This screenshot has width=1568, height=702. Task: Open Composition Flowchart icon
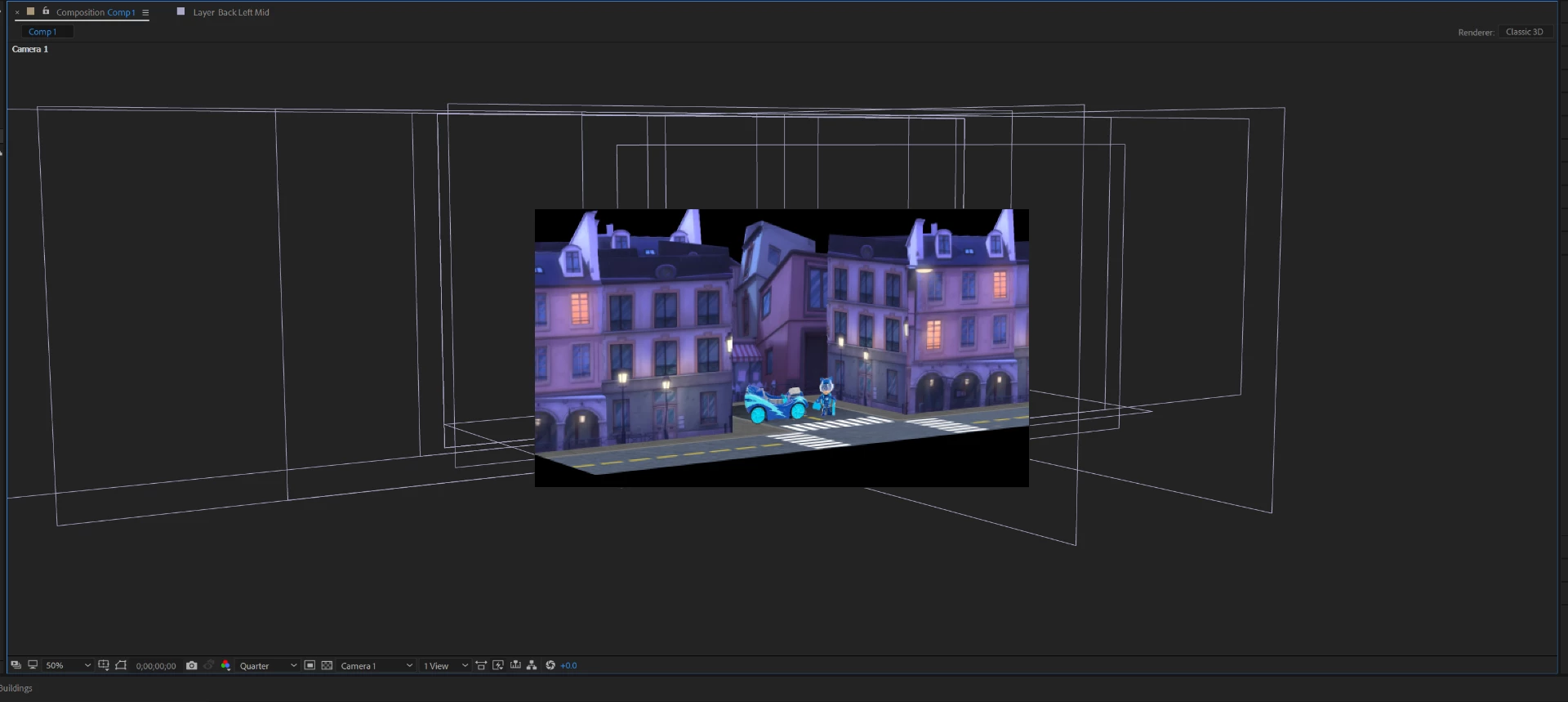click(532, 665)
